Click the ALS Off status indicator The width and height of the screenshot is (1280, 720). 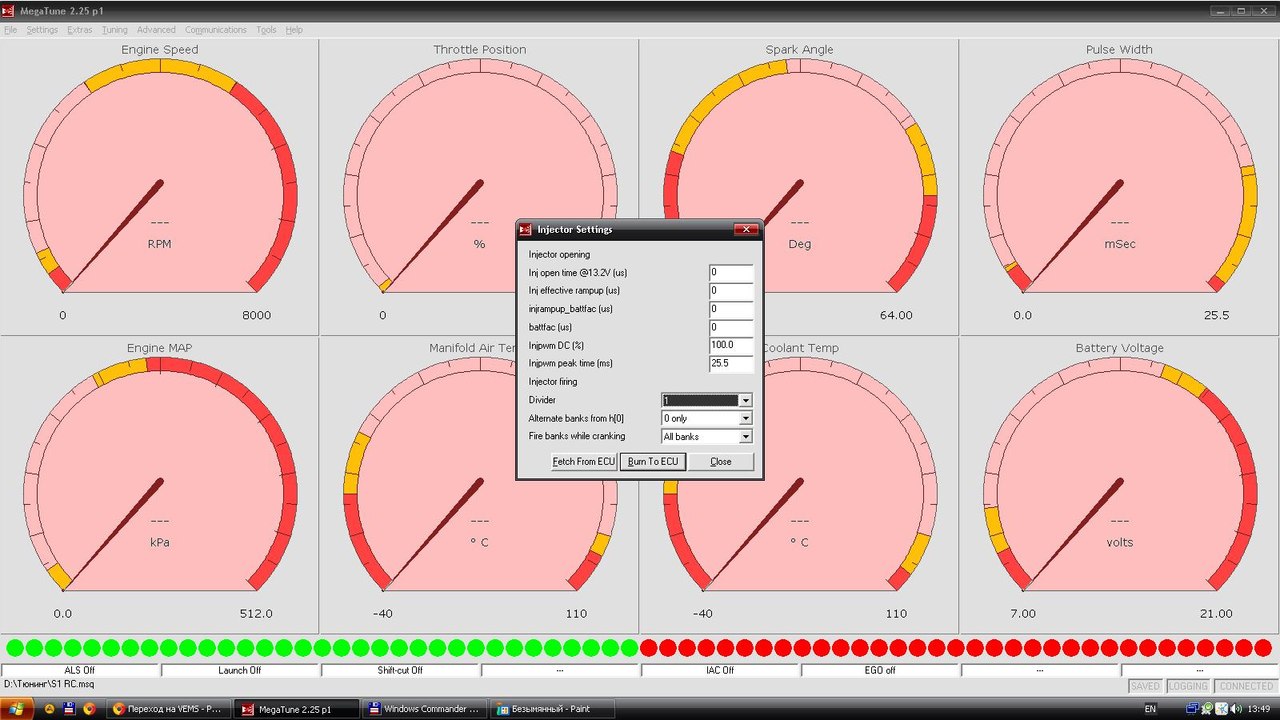80,670
